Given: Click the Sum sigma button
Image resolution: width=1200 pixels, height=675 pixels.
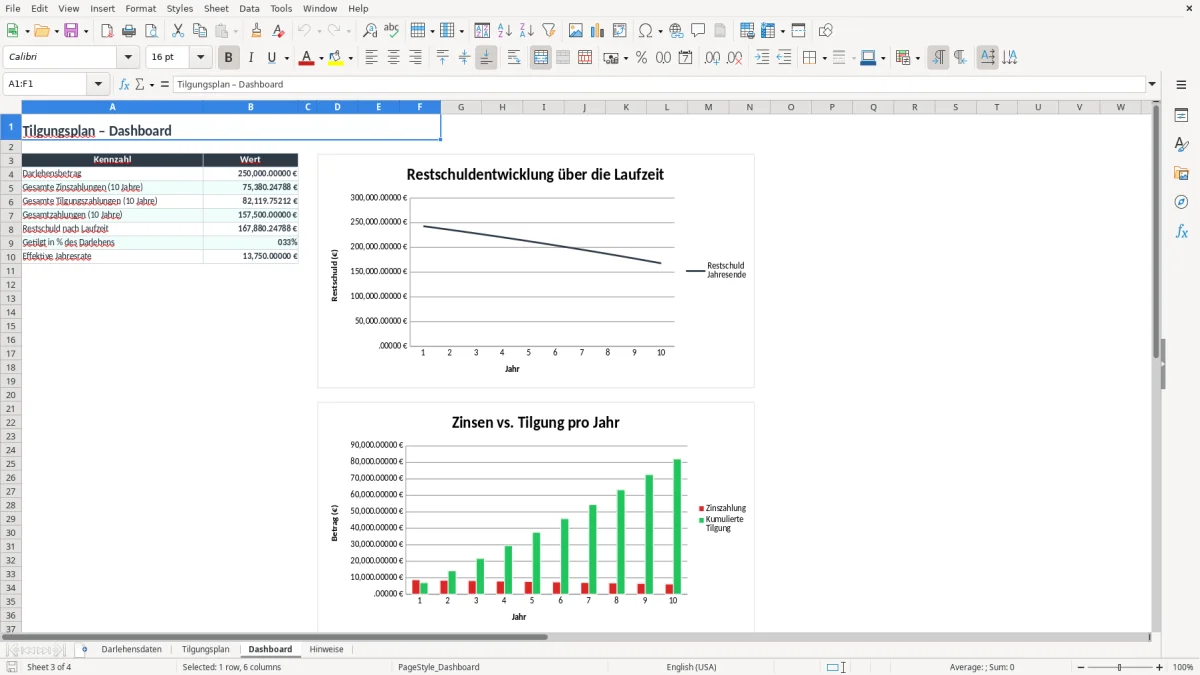Looking at the screenshot, I should tap(140, 85).
